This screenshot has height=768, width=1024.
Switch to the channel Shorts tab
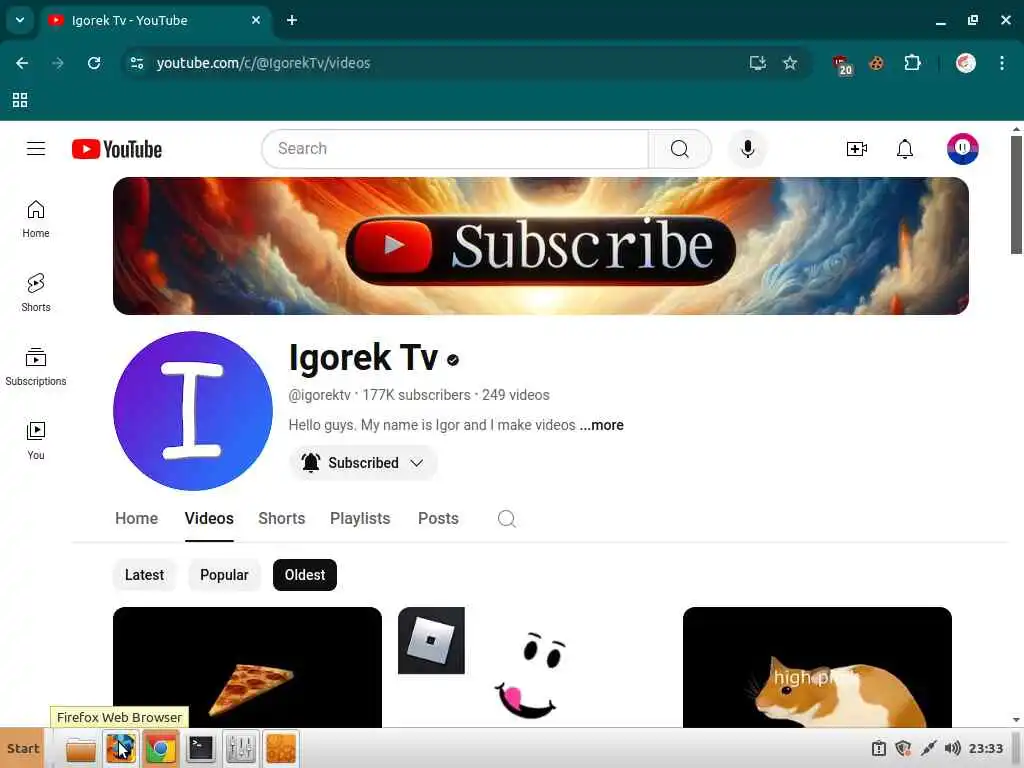click(x=281, y=519)
